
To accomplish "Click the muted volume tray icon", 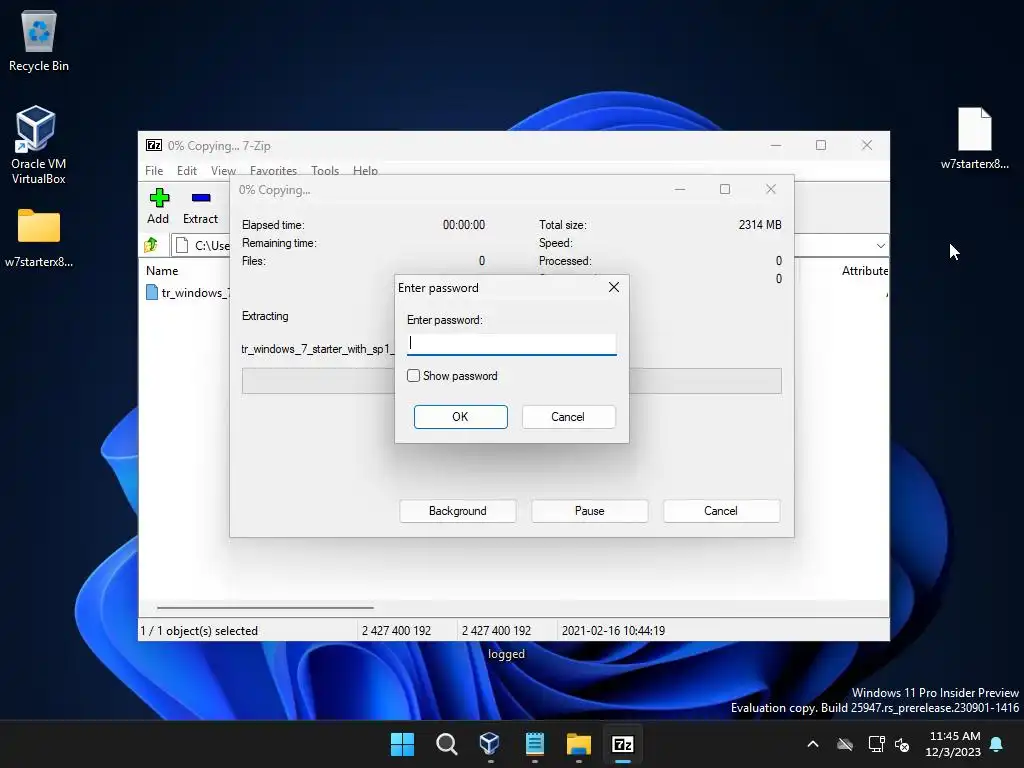I will [902, 744].
